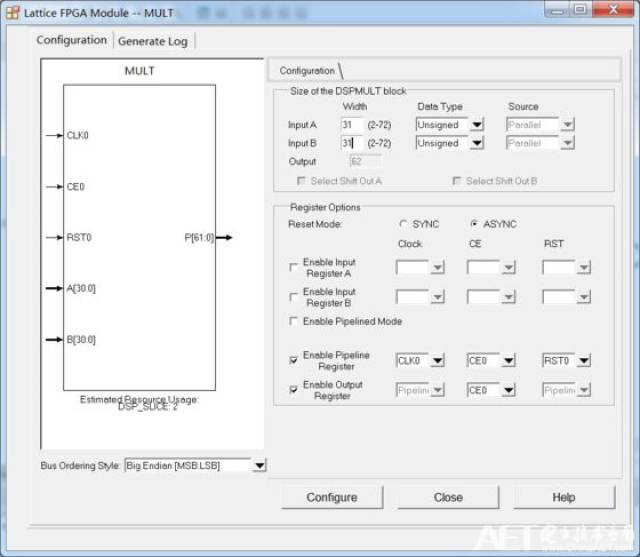The image size is (640, 557).
Task: Click the Input A width field
Action: [351, 125]
